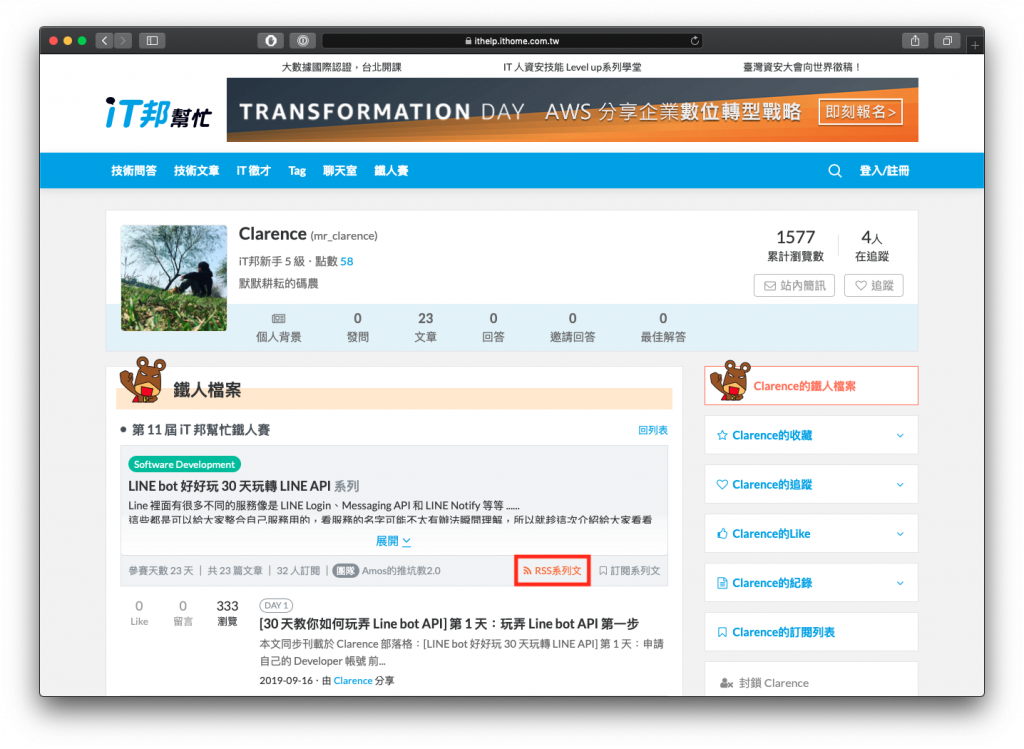This screenshot has height=749, width=1024.
Task: Click the 58 points value
Action: tap(347, 261)
